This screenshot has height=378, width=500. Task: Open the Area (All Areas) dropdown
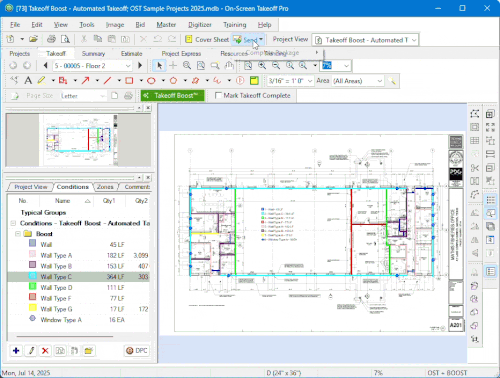[358, 81]
